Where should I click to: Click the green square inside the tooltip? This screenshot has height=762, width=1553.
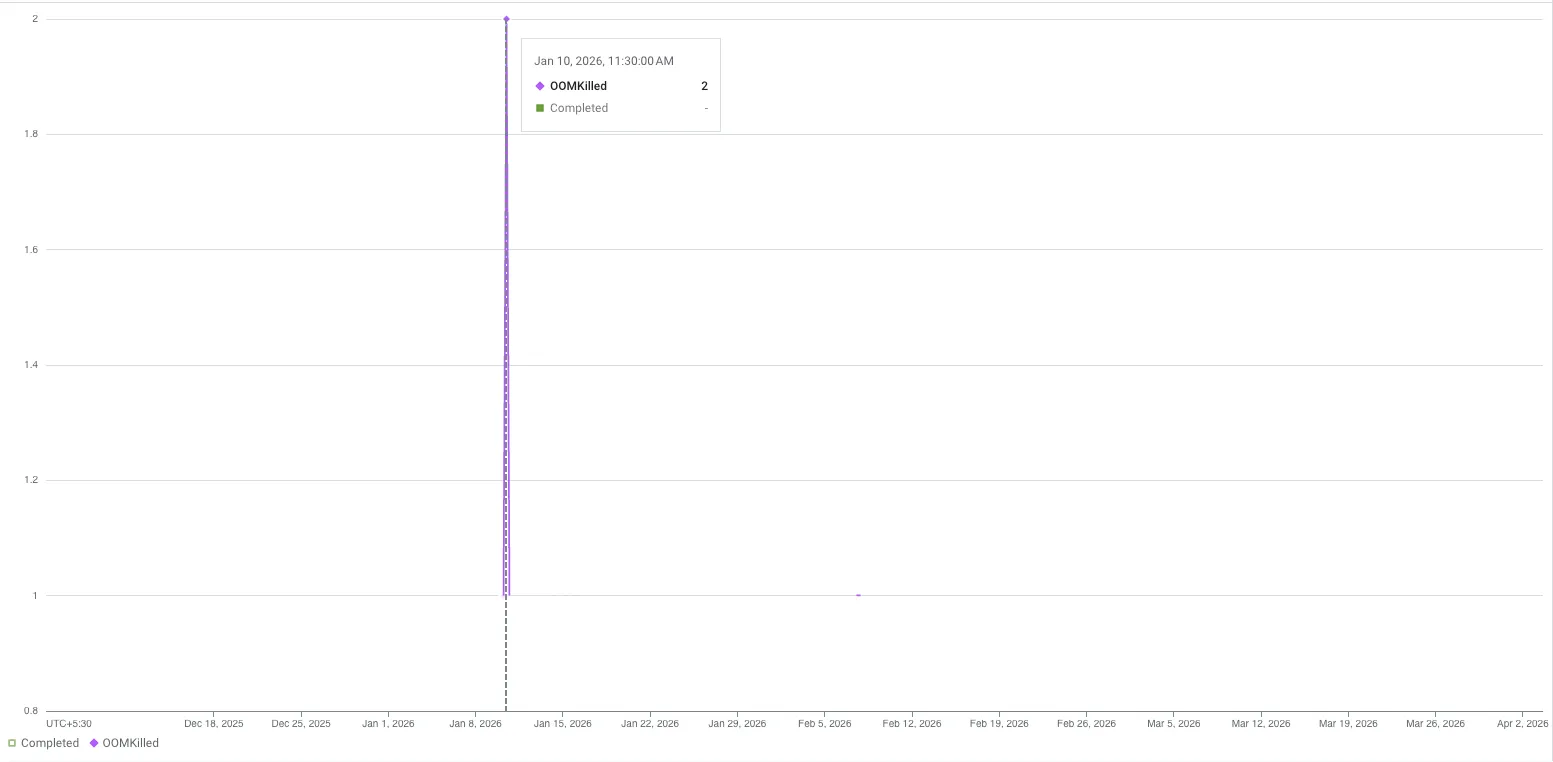[x=540, y=108]
